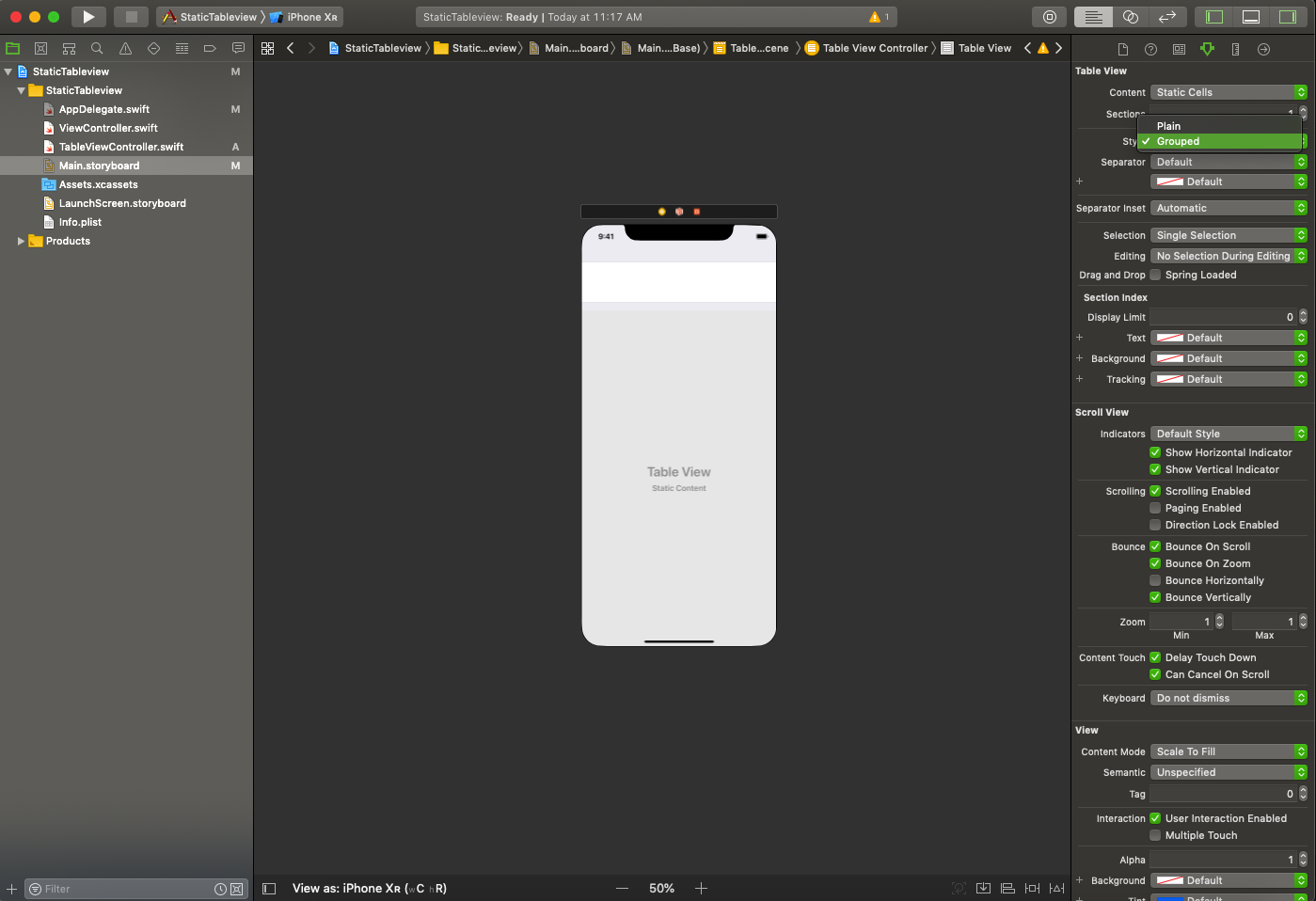Show the Project navigator
Image resolution: width=1316 pixels, height=901 pixels.
point(13,48)
